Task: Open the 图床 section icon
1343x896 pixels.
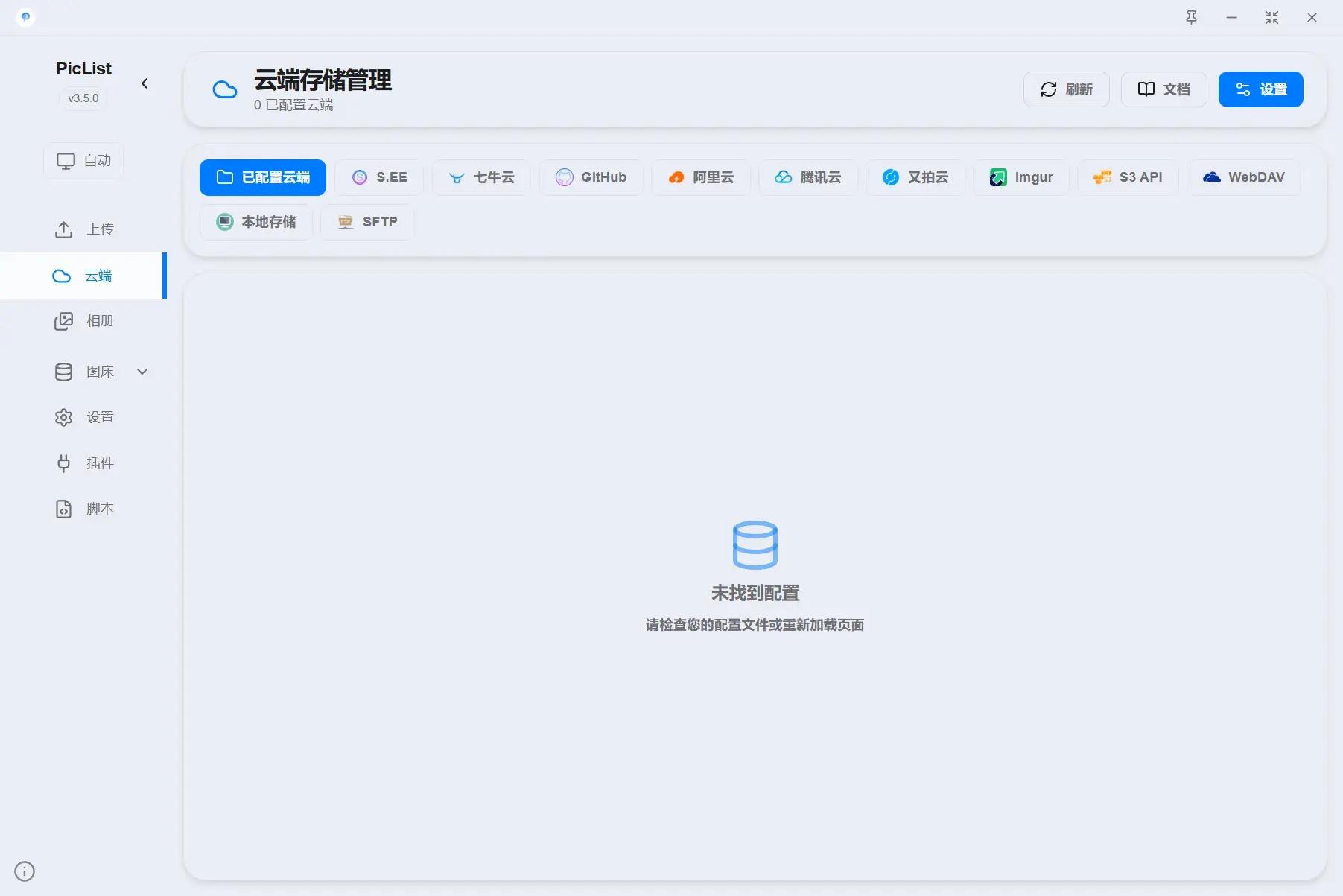Action: click(x=64, y=372)
